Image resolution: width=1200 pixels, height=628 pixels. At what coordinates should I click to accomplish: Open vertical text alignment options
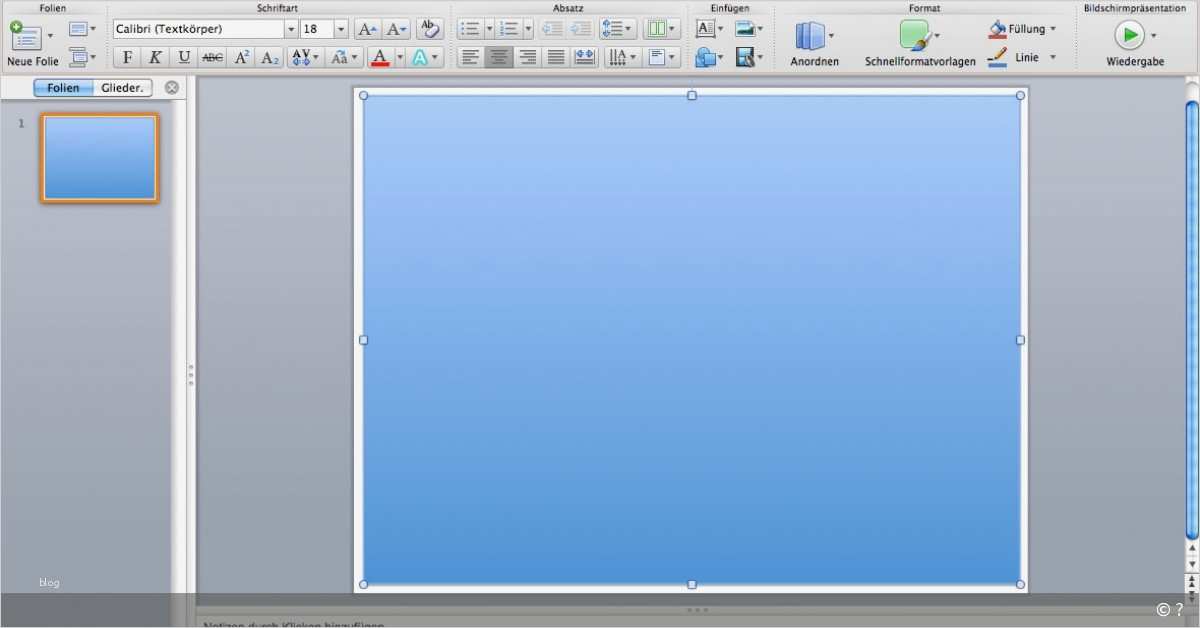coord(661,57)
